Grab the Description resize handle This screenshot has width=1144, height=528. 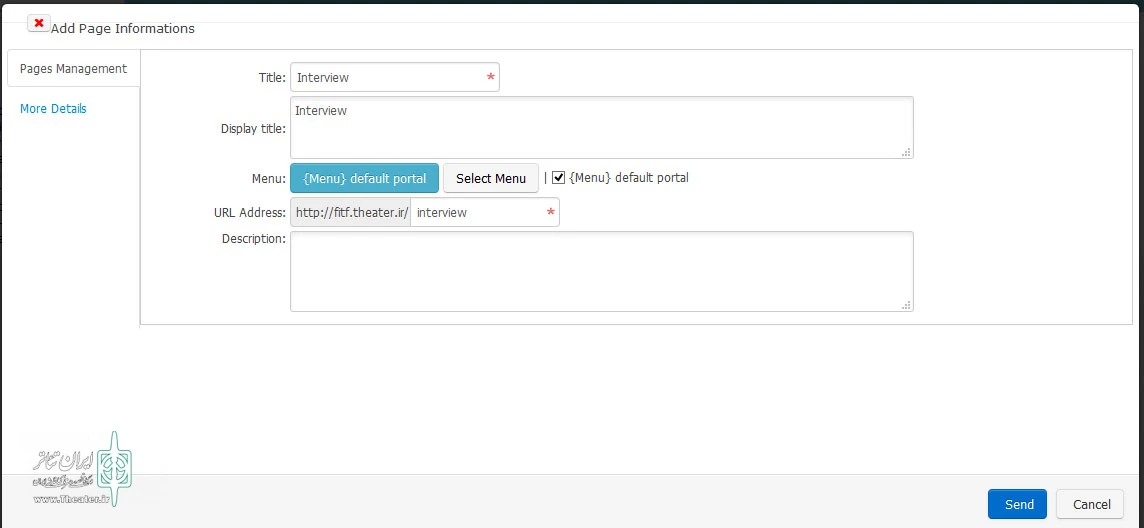[x=906, y=305]
